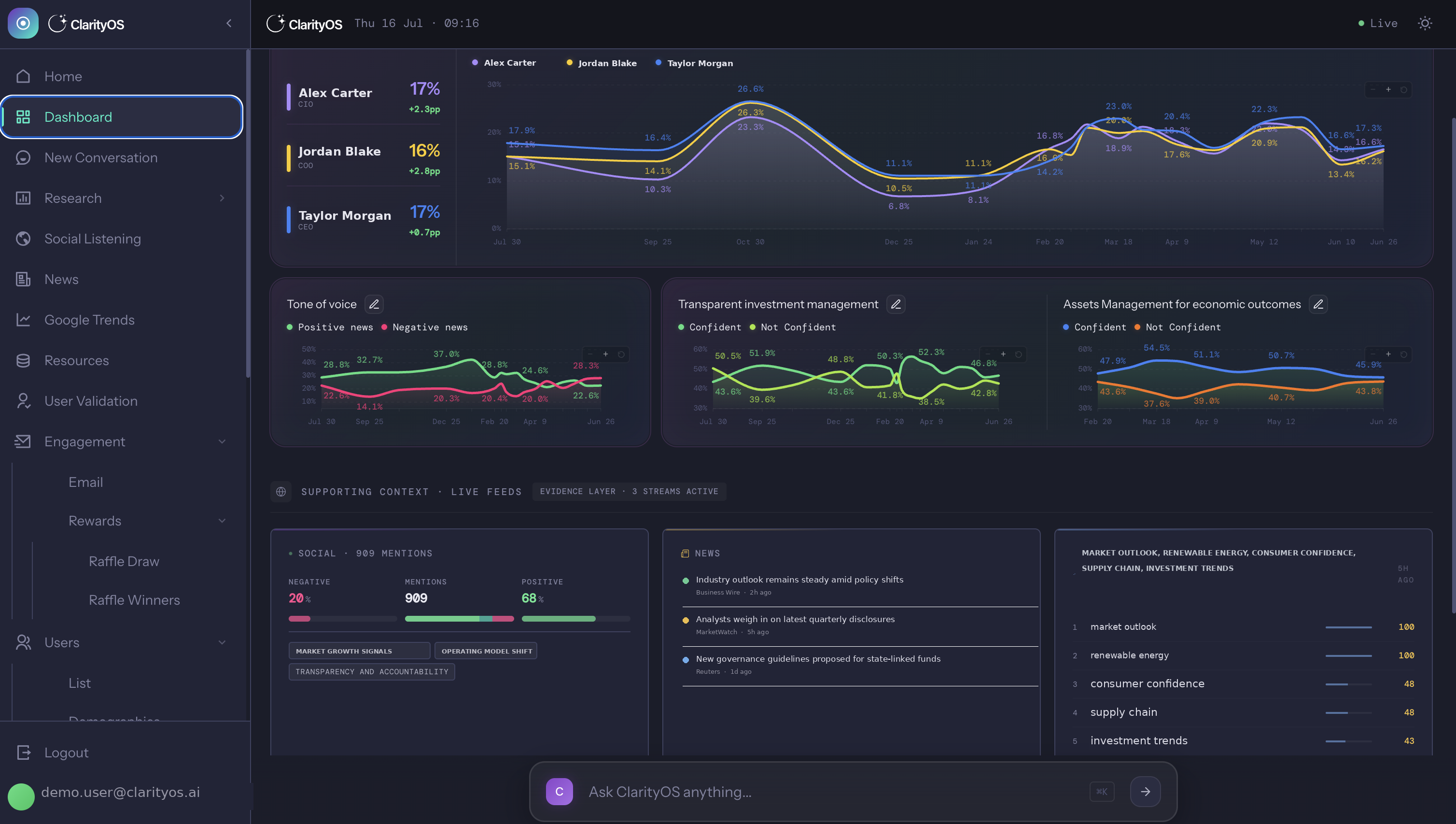The width and height of the screenshot is (1456, 824).
Task: Zoom in on Tone of voice chart
Action: pyautogui.click(x=606, y=354)
